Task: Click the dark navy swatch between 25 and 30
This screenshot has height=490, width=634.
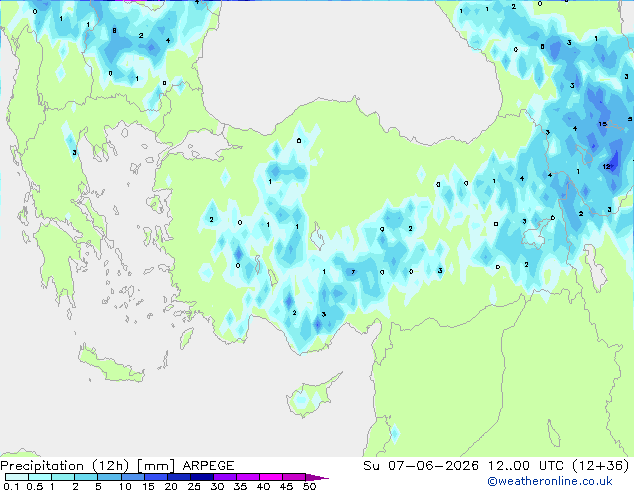Action: 202,477
